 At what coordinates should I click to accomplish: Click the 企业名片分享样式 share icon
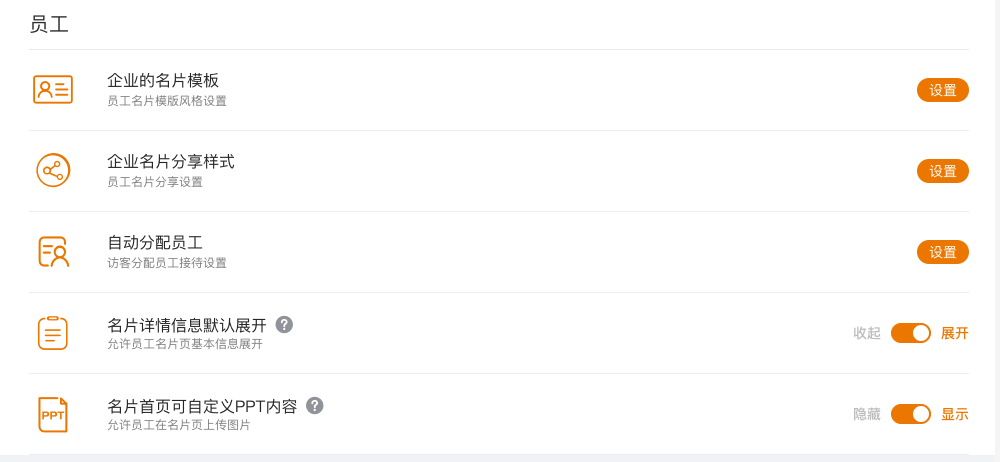tap(53, 170)
